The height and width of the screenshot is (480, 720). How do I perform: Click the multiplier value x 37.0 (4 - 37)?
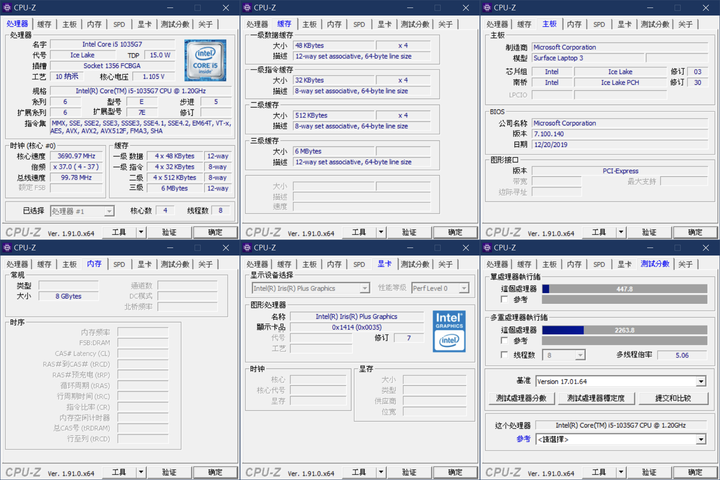click(x=76, y=167)
